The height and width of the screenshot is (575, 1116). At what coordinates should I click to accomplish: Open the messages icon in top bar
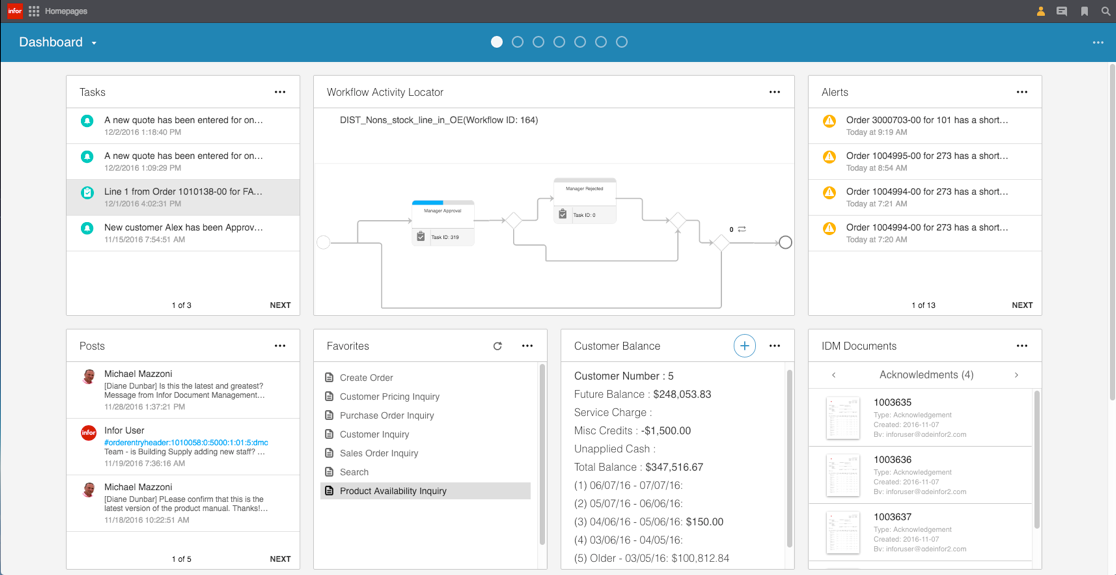(1062, 11)
